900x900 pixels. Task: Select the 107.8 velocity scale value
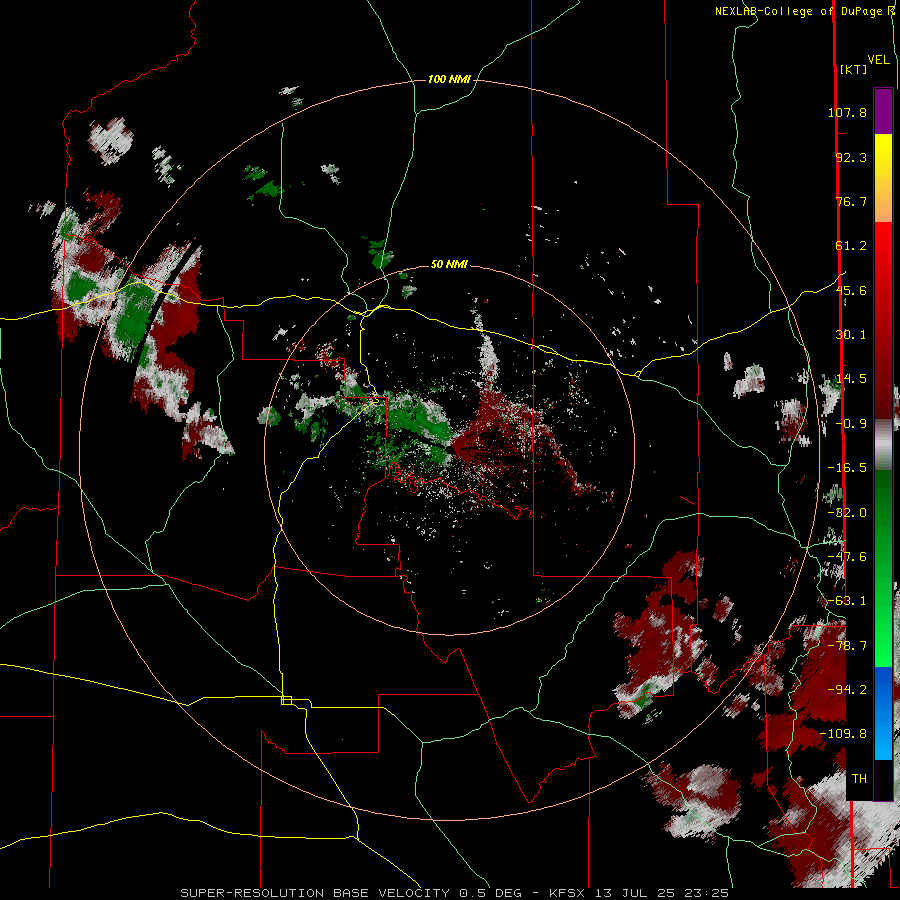click(x=847, y=112)
